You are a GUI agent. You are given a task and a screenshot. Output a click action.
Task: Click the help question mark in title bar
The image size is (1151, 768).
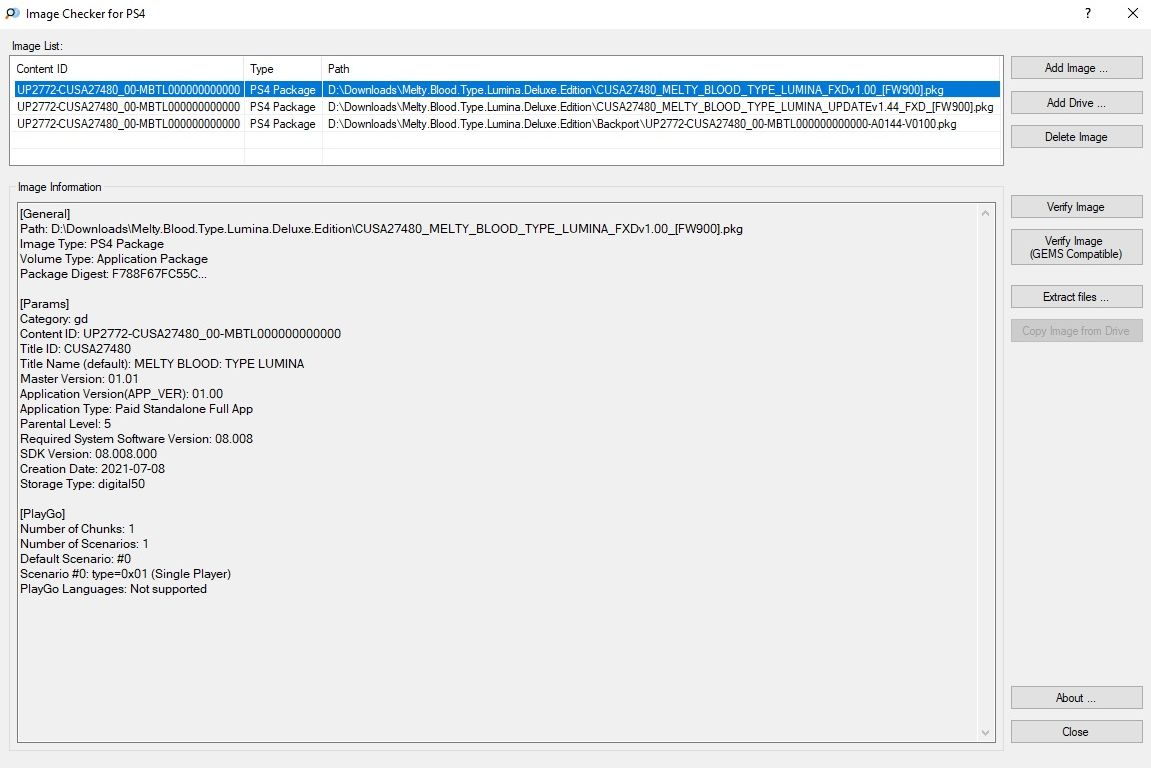click(x=1088, y=13)
